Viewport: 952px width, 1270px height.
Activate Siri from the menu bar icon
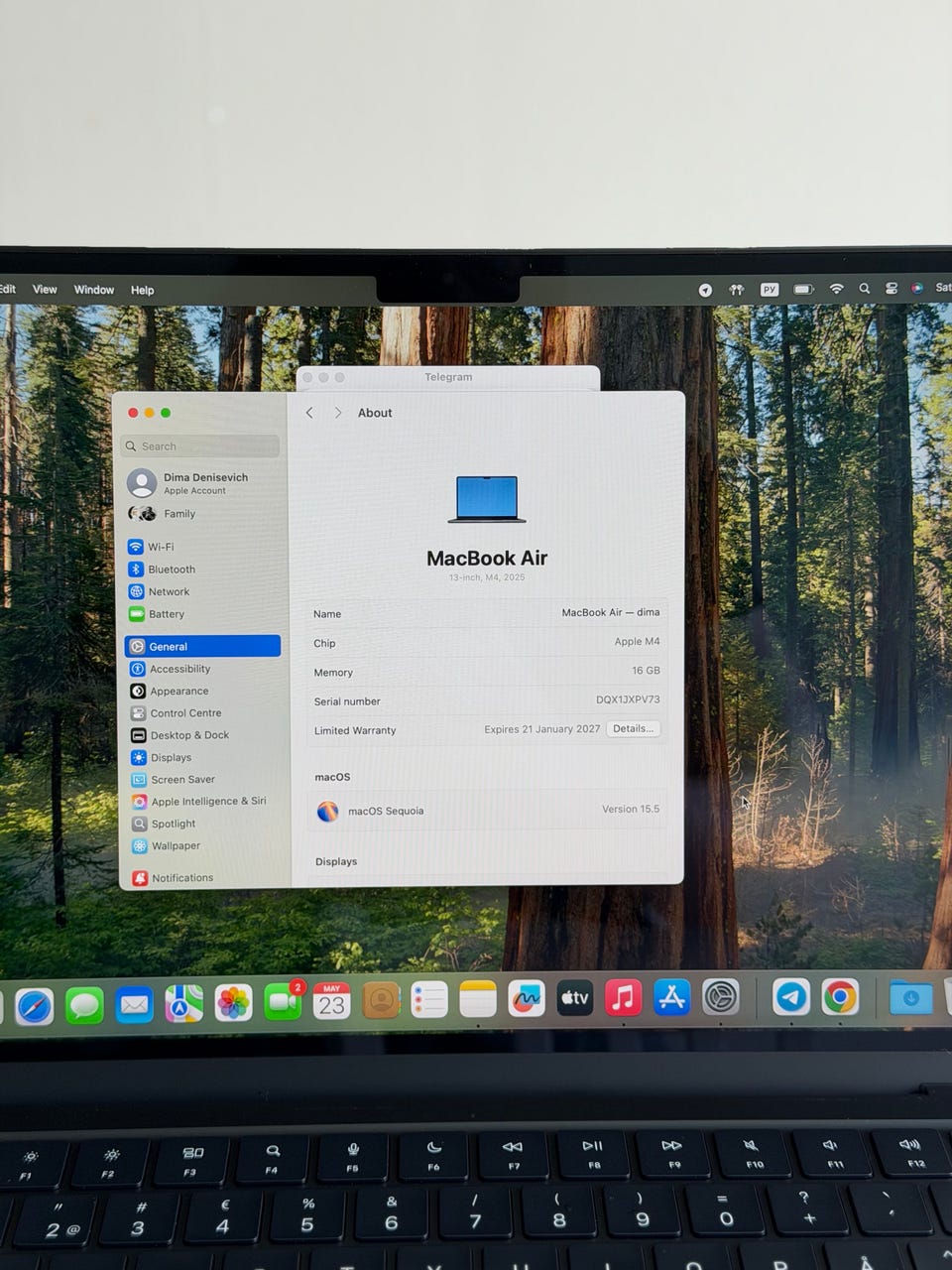click(x=917, y=288)
